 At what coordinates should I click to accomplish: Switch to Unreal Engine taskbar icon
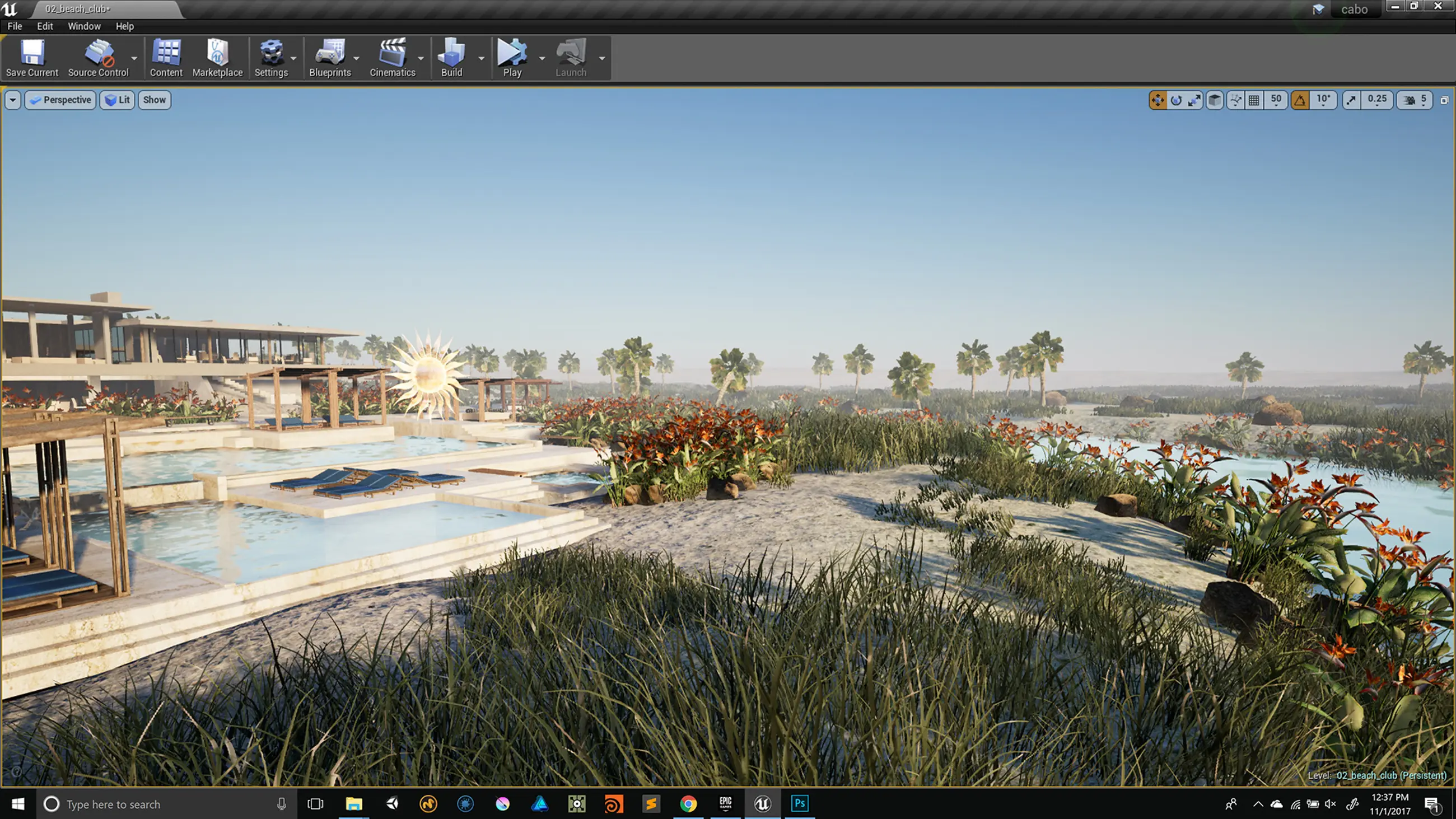(x=763, y=804)
